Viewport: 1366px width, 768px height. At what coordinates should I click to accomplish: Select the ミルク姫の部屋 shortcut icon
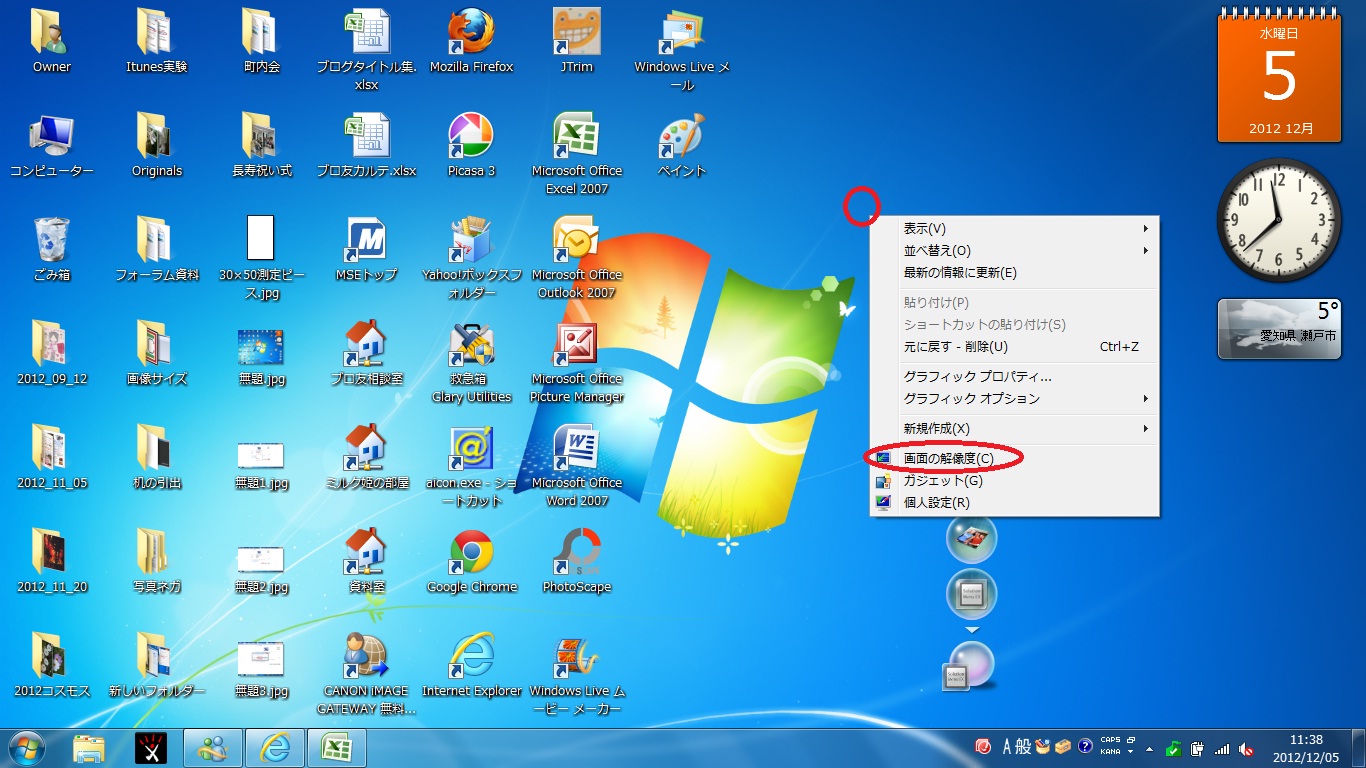[366, 458]
